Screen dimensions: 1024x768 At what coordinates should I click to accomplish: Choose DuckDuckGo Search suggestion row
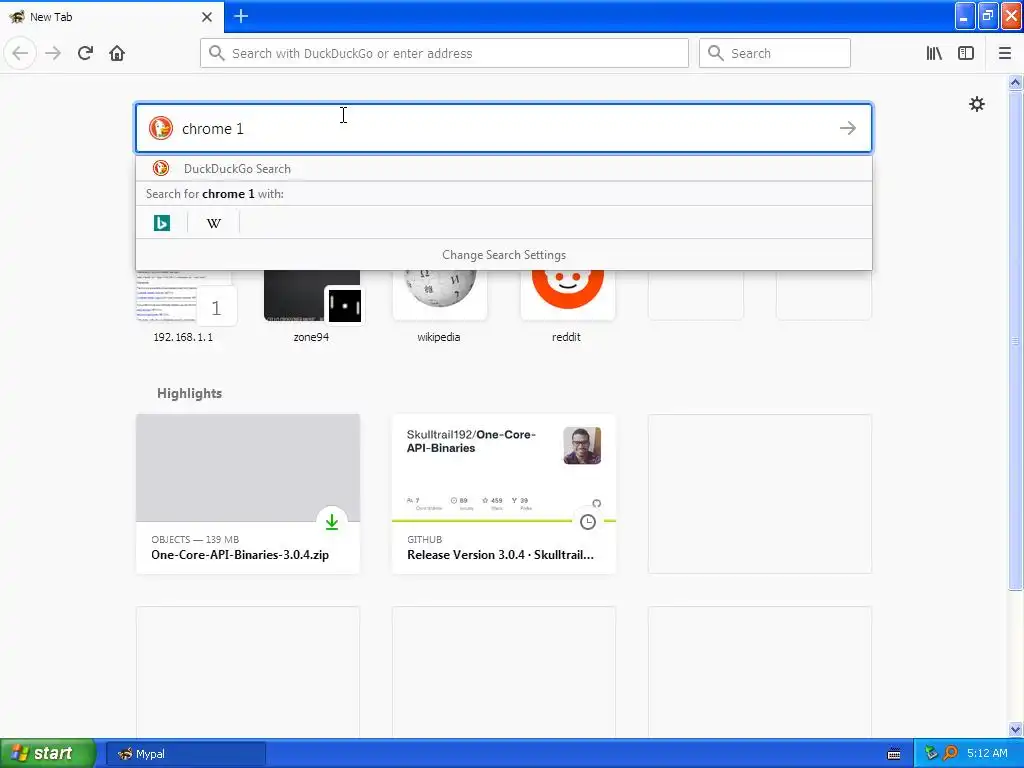coord(504,168)
